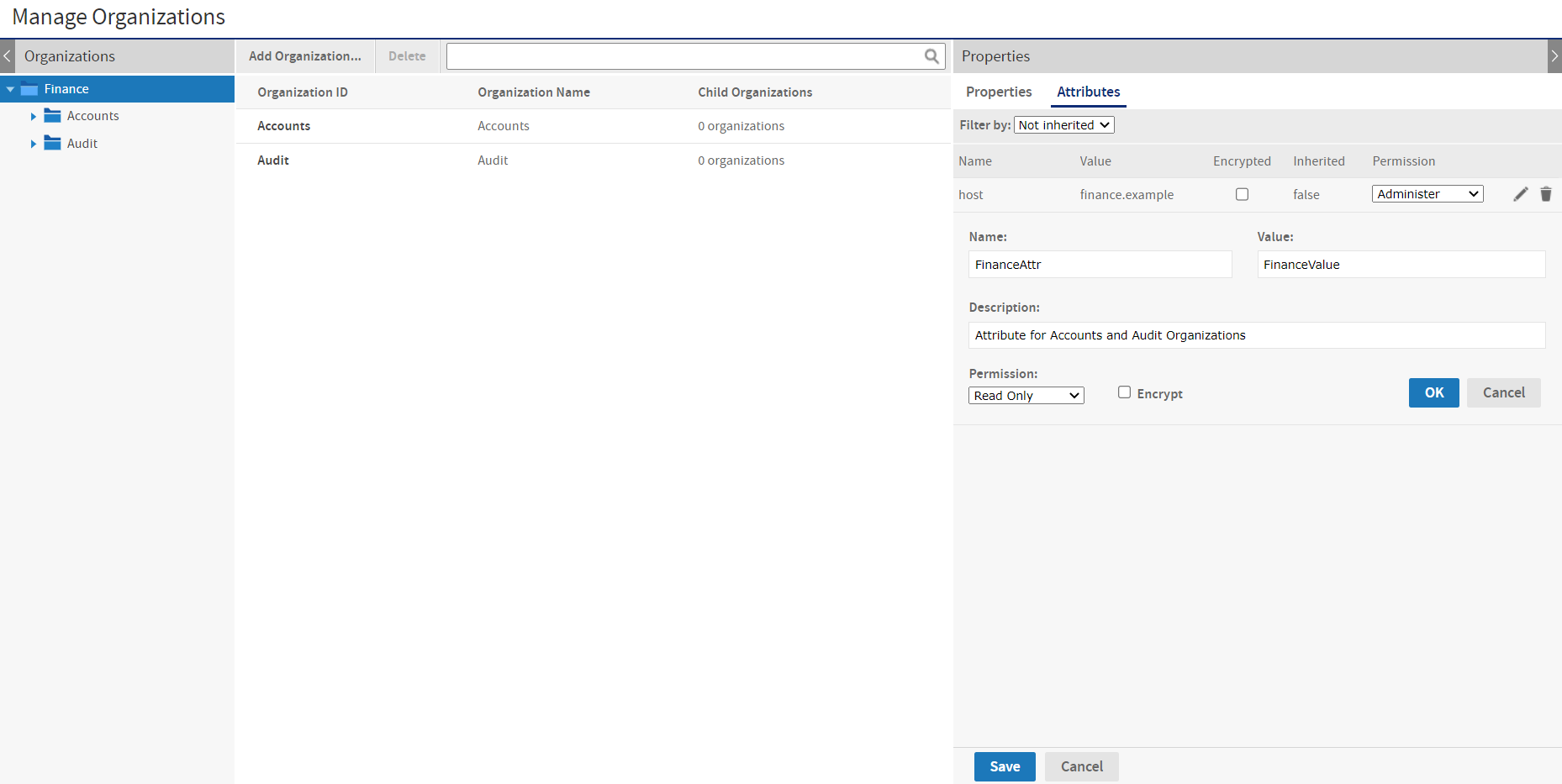Image resolution: width=1562 pixels, height=784 pixels.
Task: Click the Accounts Organization Name cell
Action: coord(504,126)
